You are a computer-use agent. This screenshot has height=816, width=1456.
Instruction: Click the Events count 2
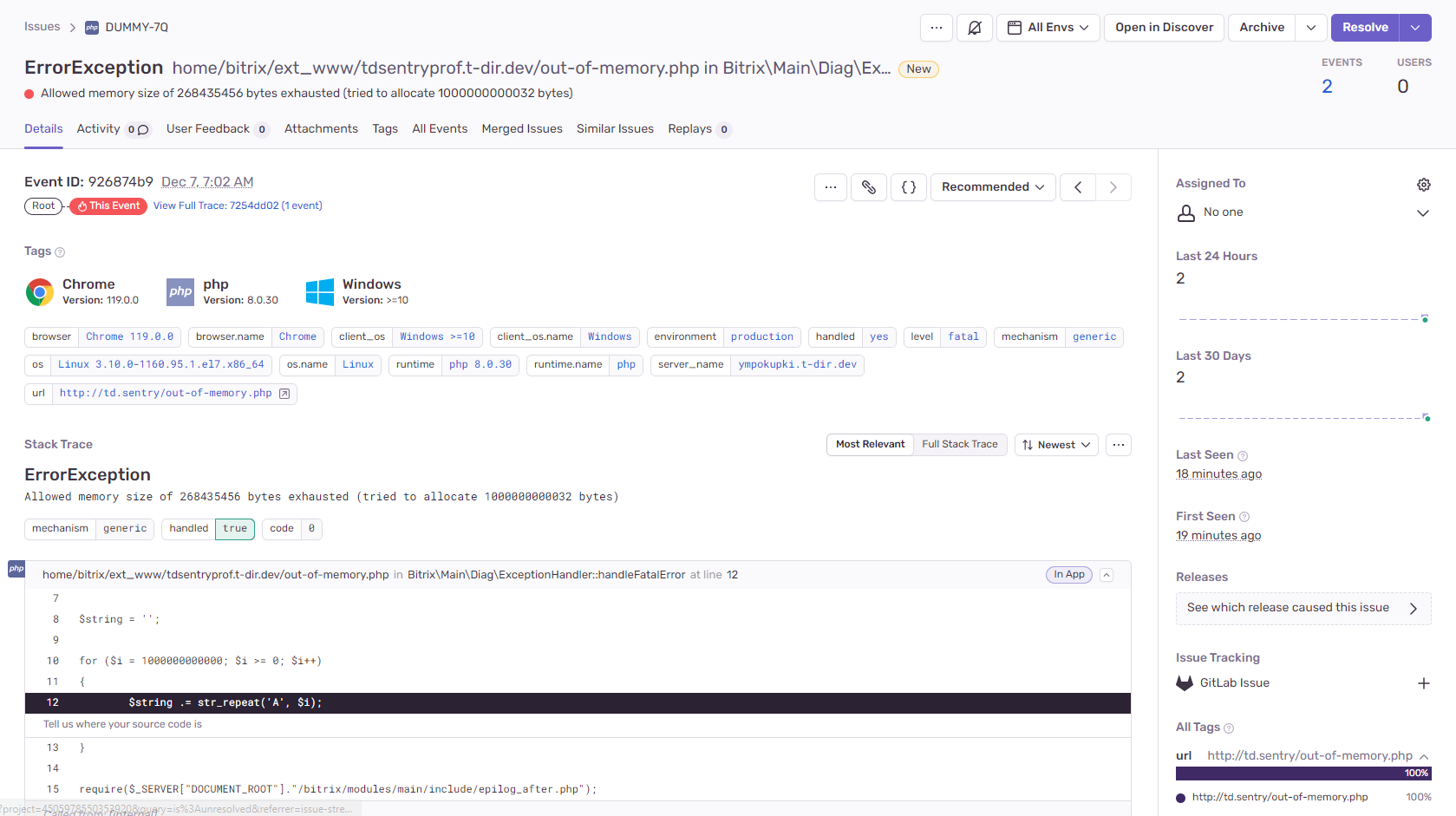pos(1327,87)
